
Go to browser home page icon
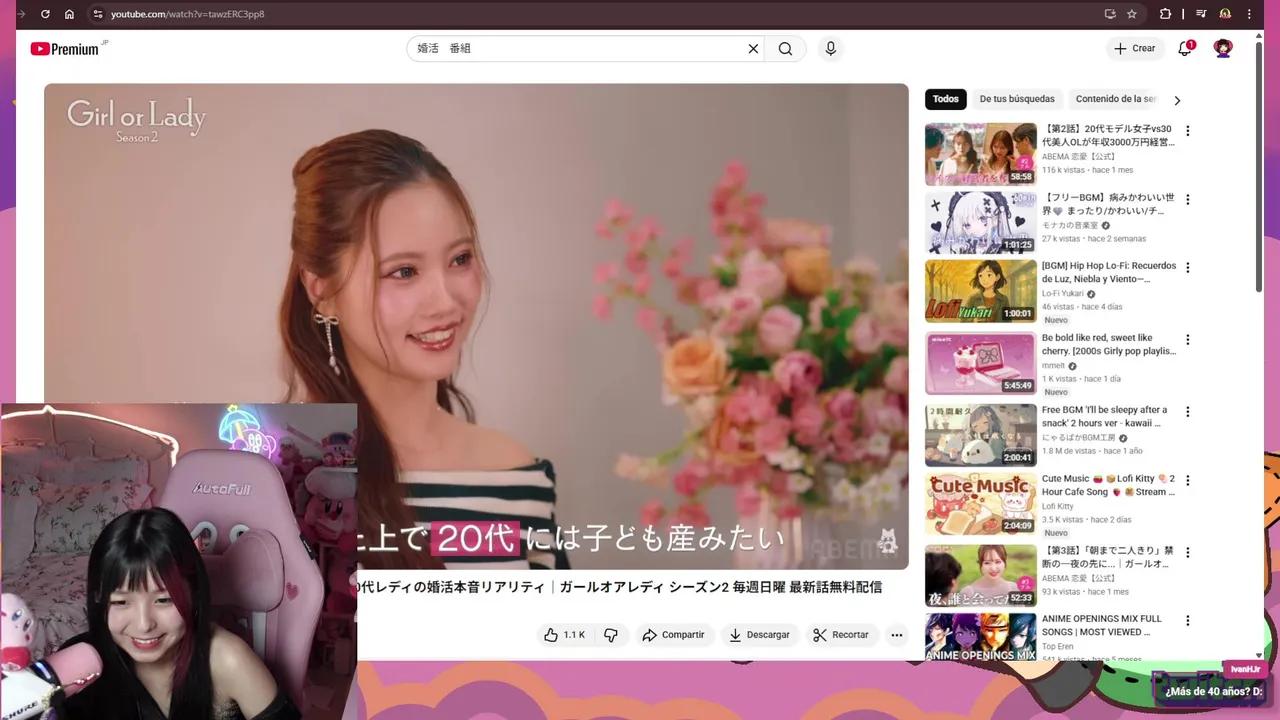click(x=69, y=14)
